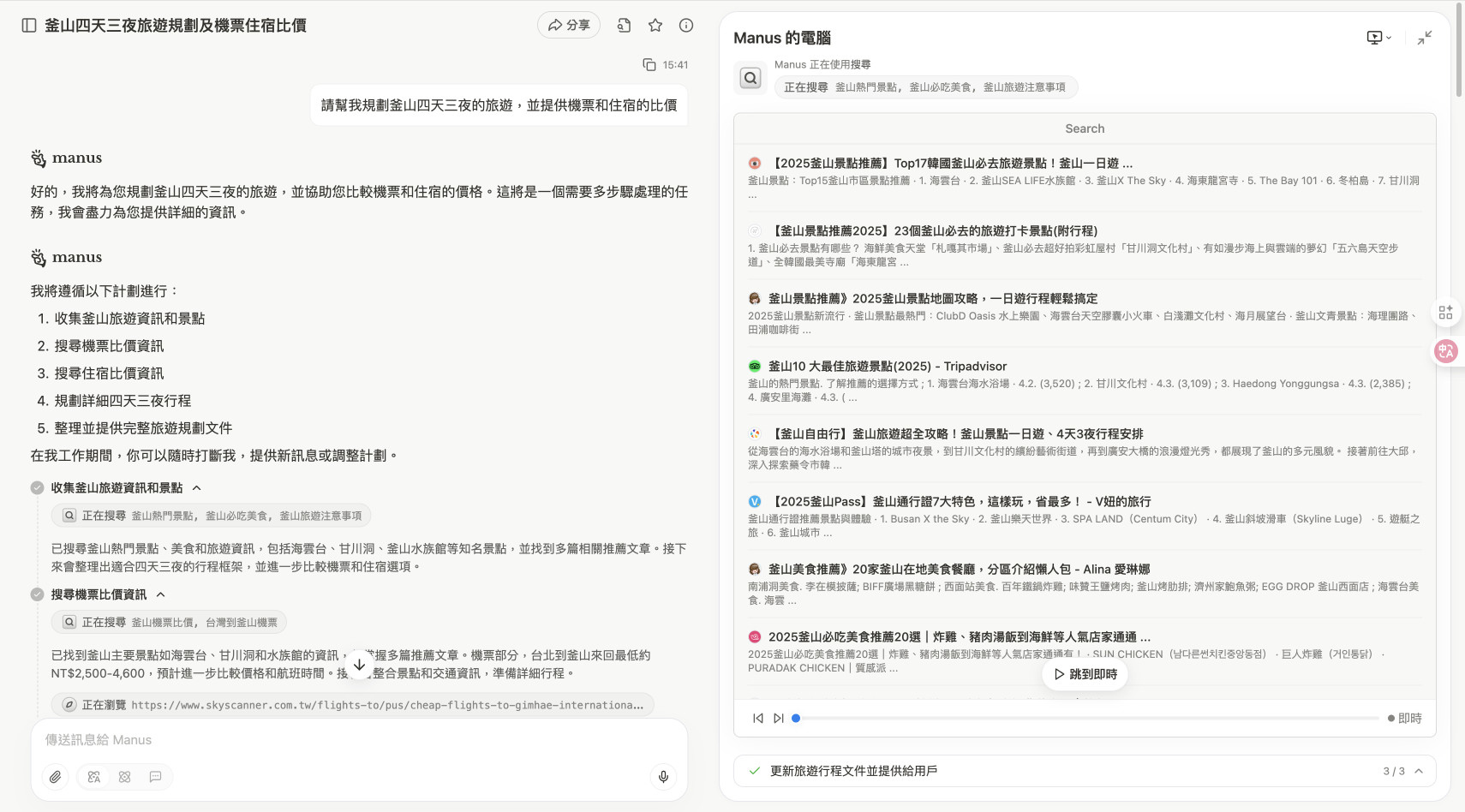
Task: Click plan item 搜尋住宿比價資訊
Action: (109, 373)
